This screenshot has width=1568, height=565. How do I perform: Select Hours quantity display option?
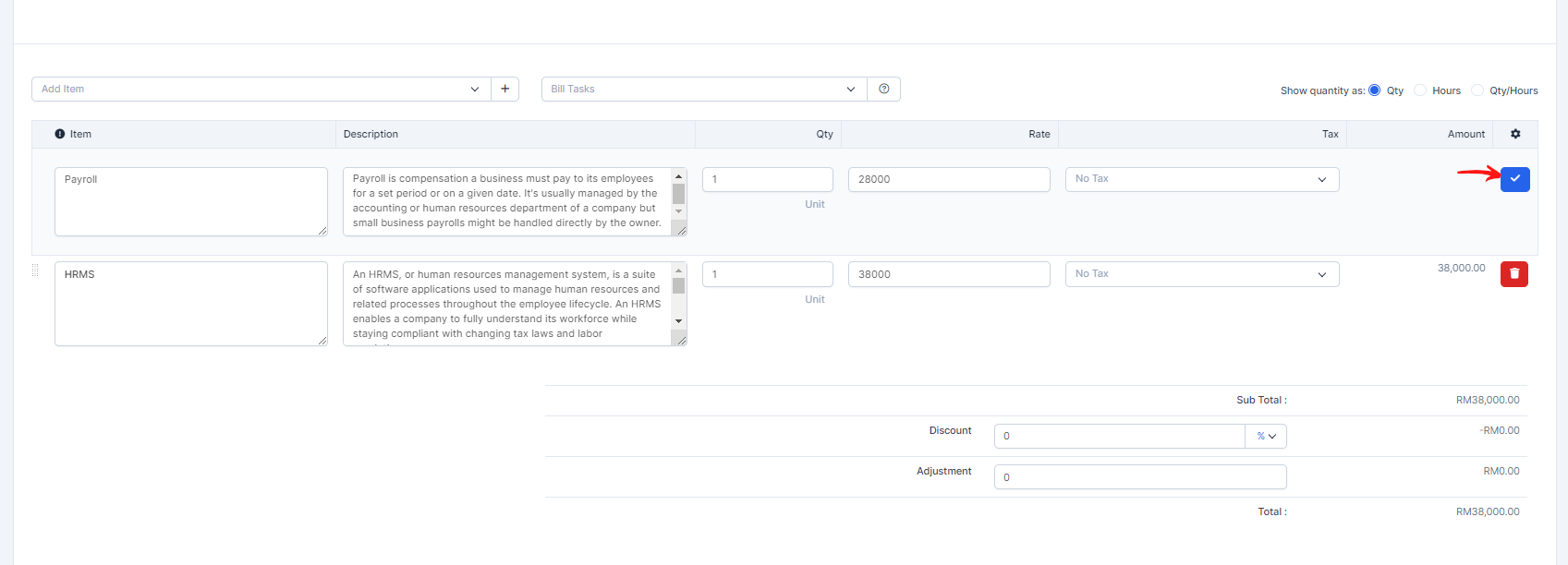click(1420, 90)
